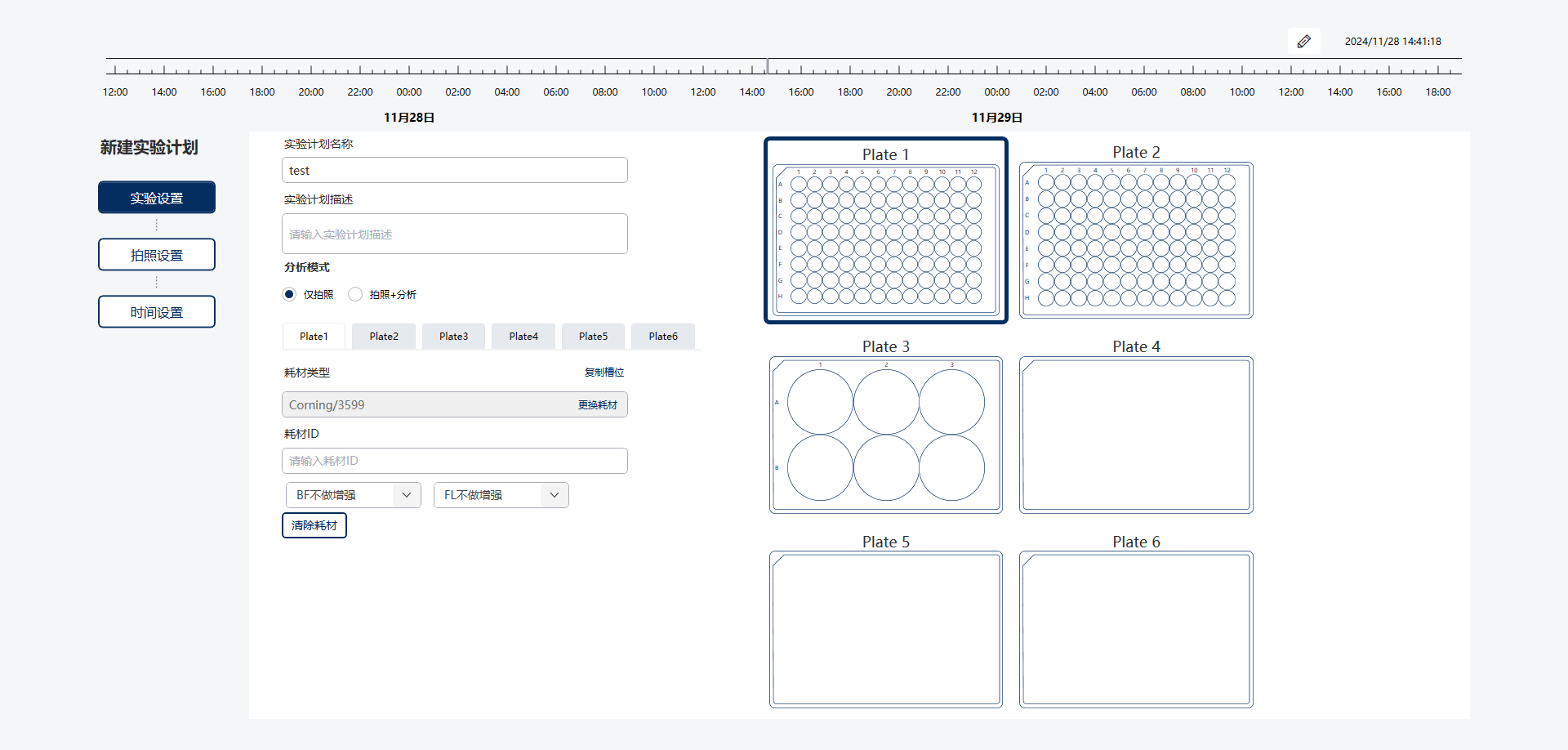The image size is (1568, 750).
Task: Open the BF不做增强 dropdown
Action: pos(353,495)
